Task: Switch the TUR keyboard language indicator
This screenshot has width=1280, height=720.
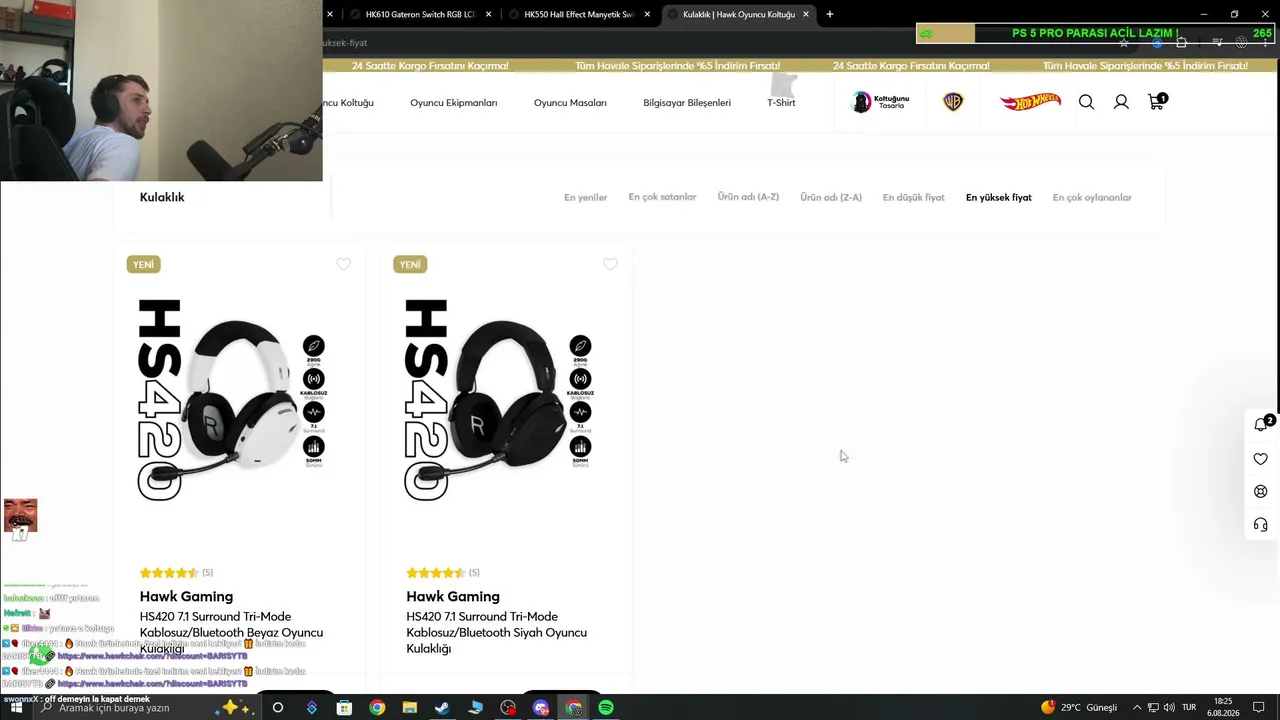Action: [1189, 708]
